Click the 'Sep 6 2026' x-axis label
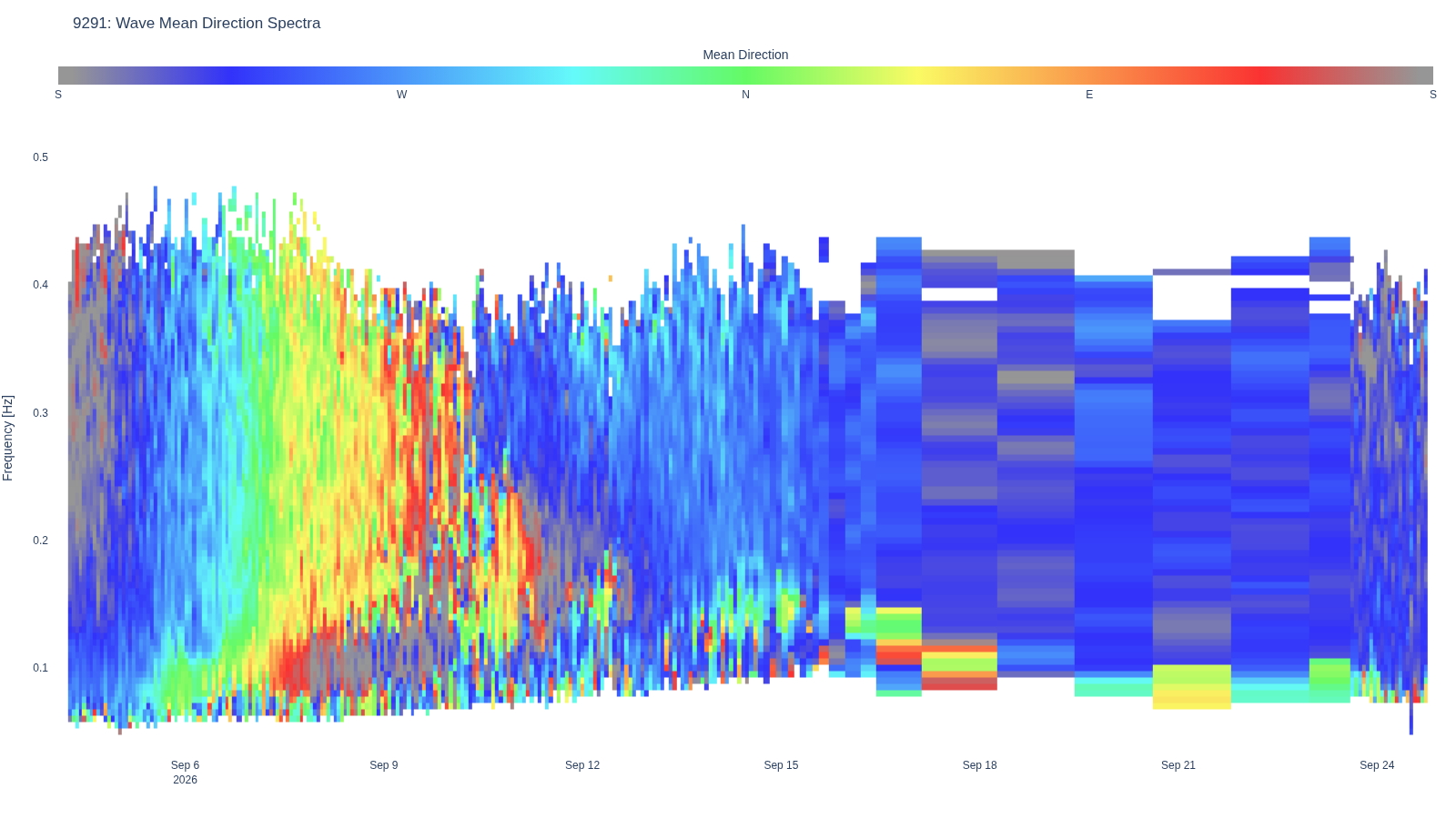This screenshot has width=1456, height=819. tap(185, 773)
